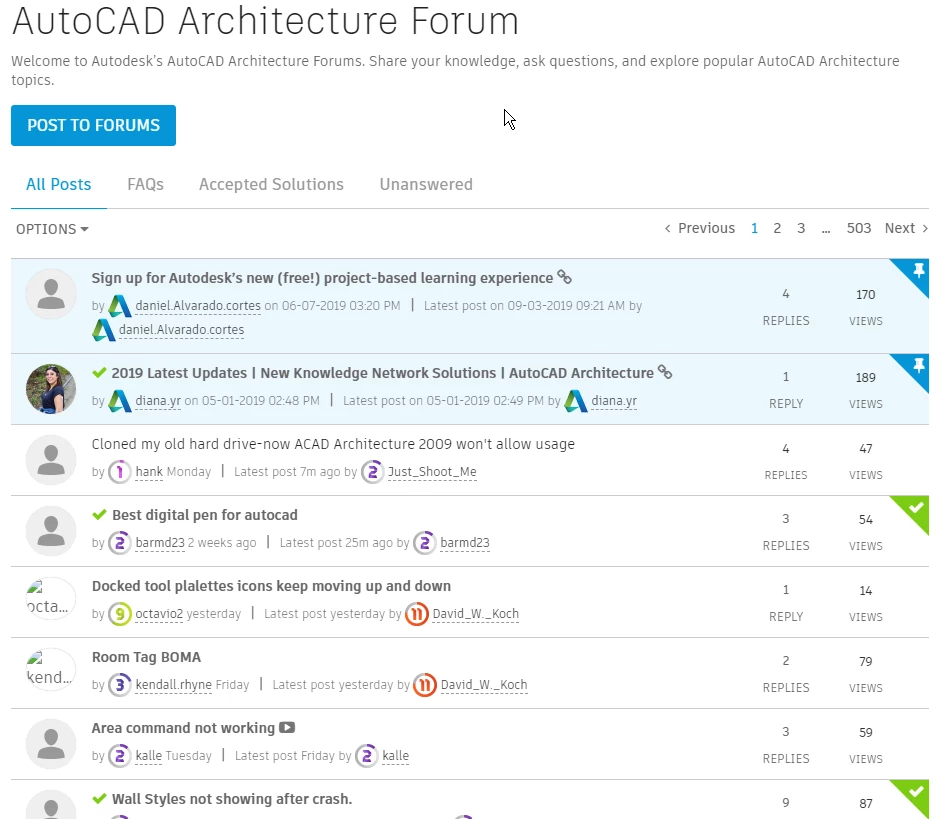Open the FAQs tab
Screen dimensions: 946x819
145,184
